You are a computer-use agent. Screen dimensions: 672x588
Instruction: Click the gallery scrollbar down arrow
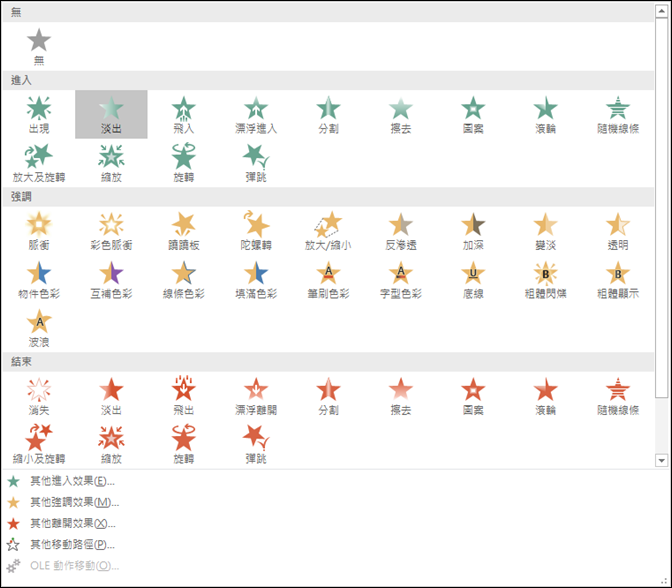(x=662, y=460)
